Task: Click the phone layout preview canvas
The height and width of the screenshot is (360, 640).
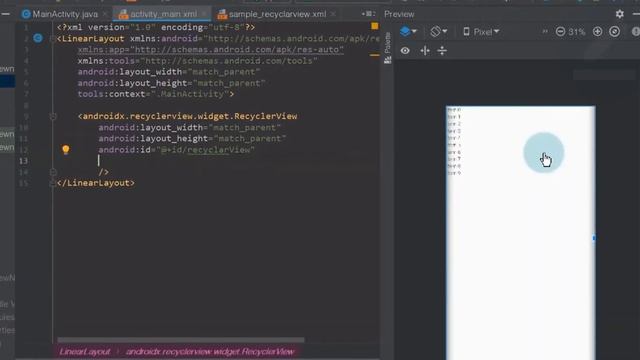Action: coord(520,233)
